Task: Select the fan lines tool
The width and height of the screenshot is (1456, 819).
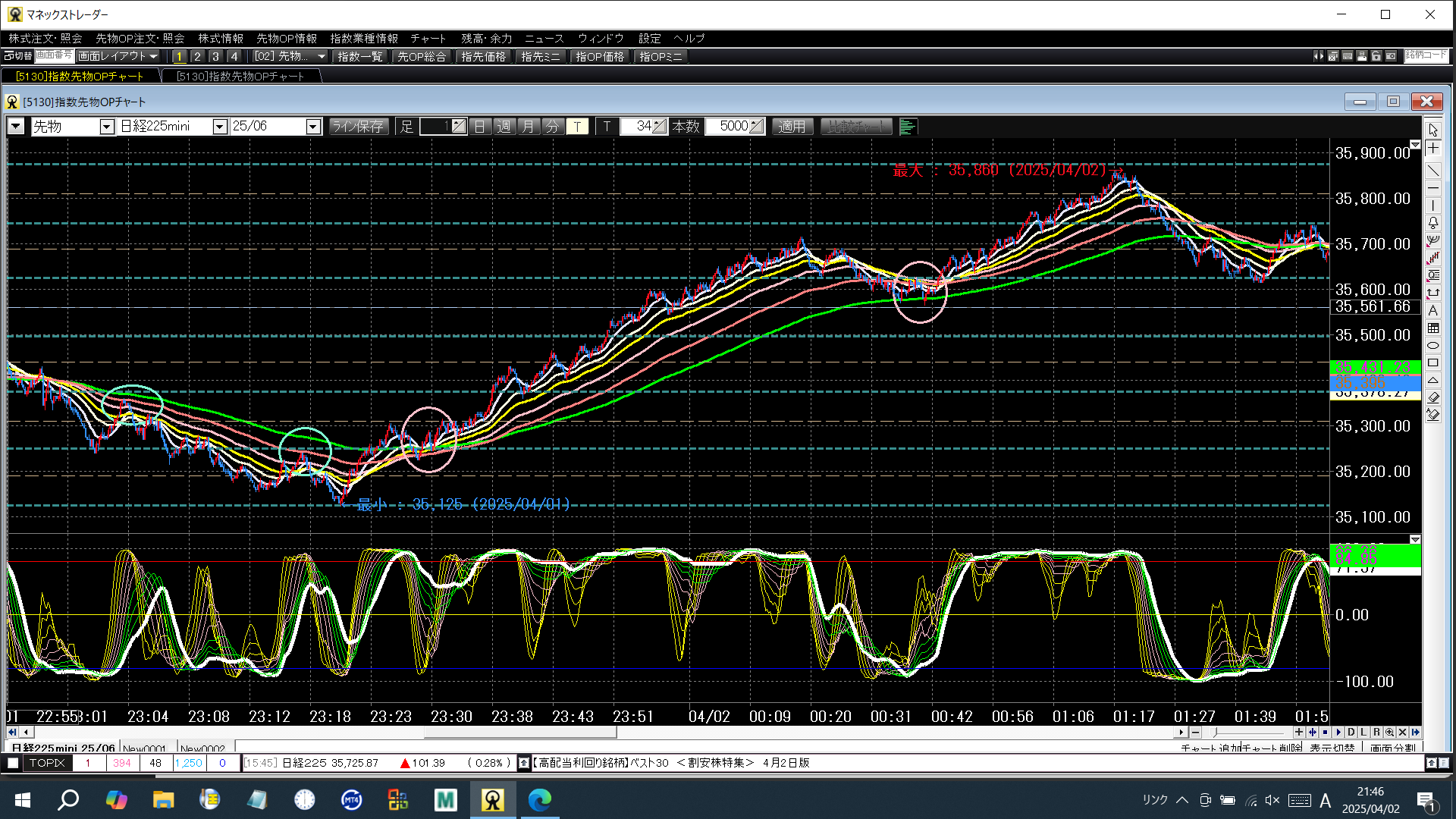Action: (x=1432, y=240)
